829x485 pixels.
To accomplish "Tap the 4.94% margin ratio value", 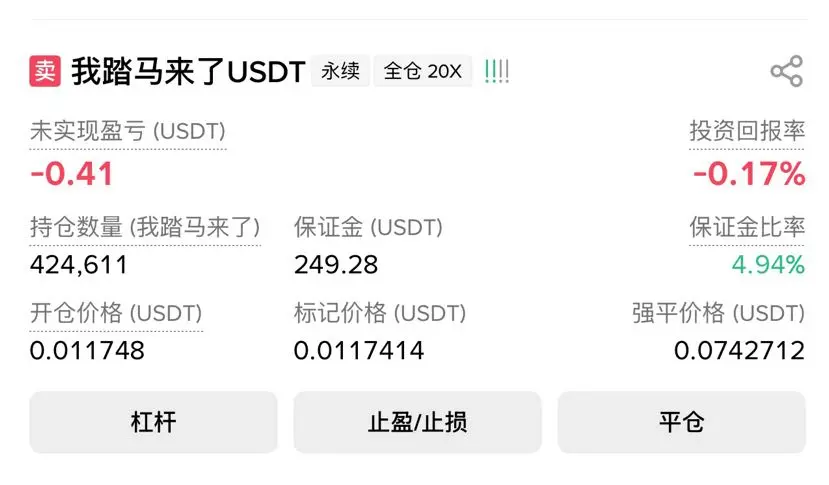I will click(768, 264).
